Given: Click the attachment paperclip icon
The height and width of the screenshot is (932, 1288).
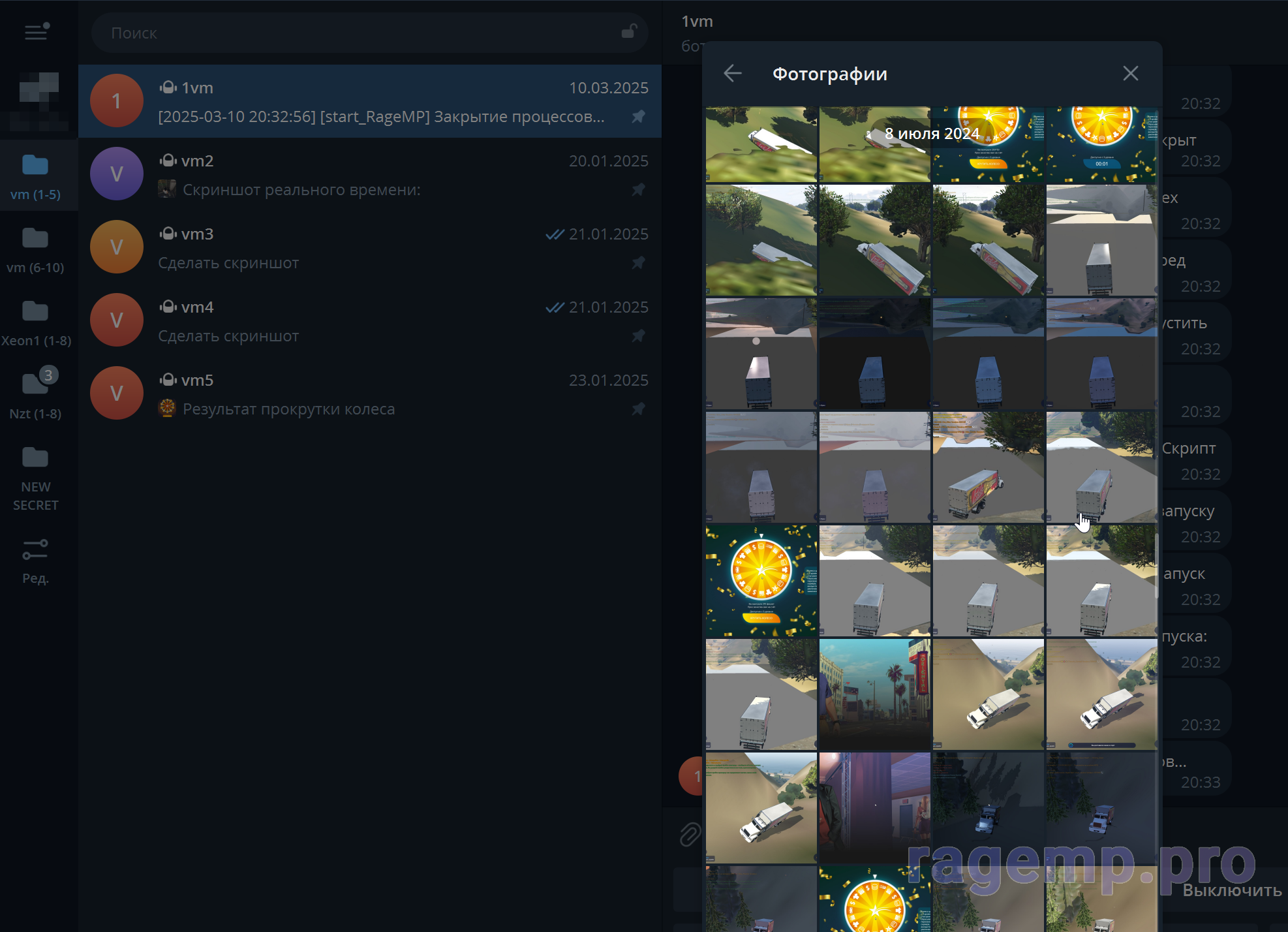Looking at the screenshot, I should pyautogui.click(x=689, y=834).
